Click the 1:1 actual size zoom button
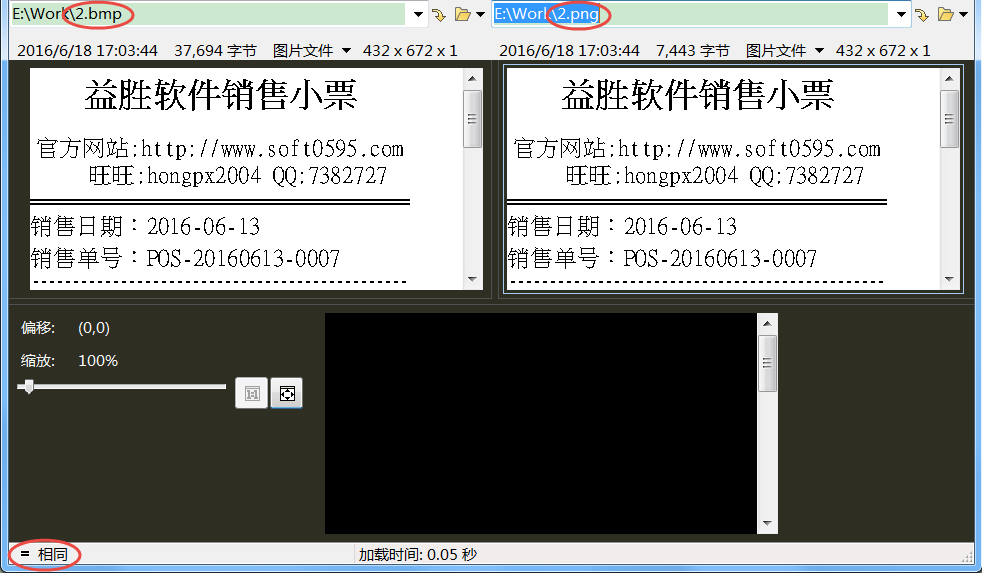 [252, 393]
